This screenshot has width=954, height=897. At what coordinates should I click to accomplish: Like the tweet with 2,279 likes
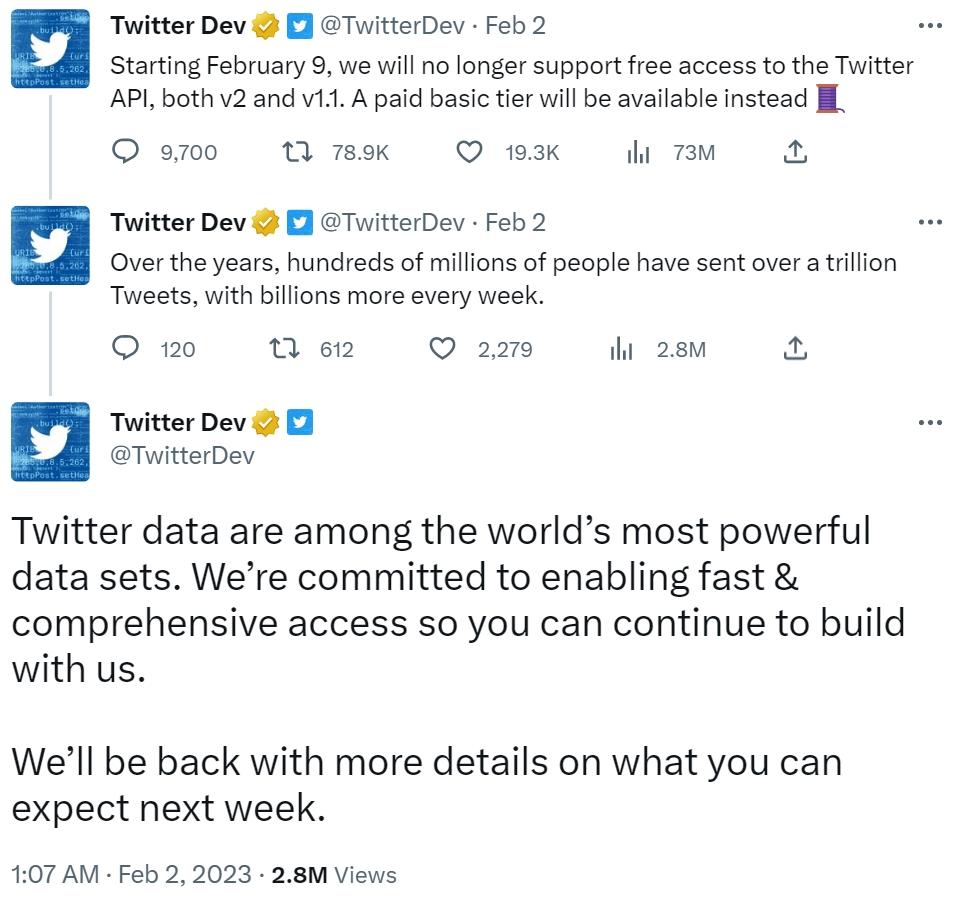click(442, 348)
